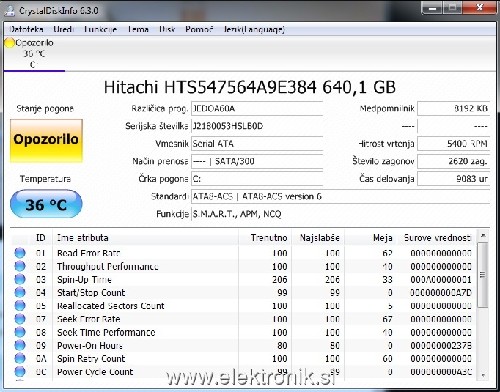
Task: Click the SATA/300 transfer mode field
Action: pos(257,161)
